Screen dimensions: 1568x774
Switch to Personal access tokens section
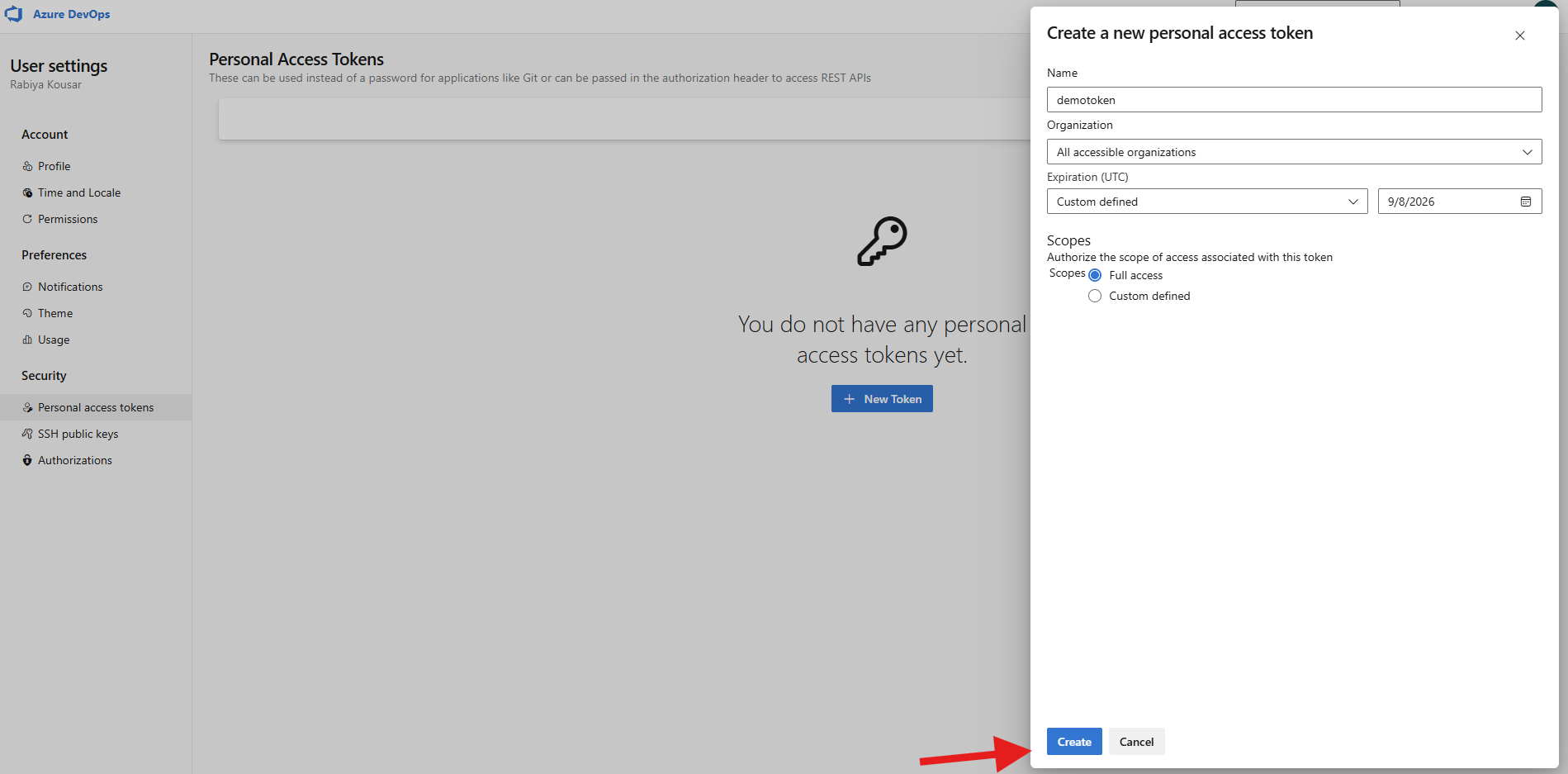[x=96, y=406]
